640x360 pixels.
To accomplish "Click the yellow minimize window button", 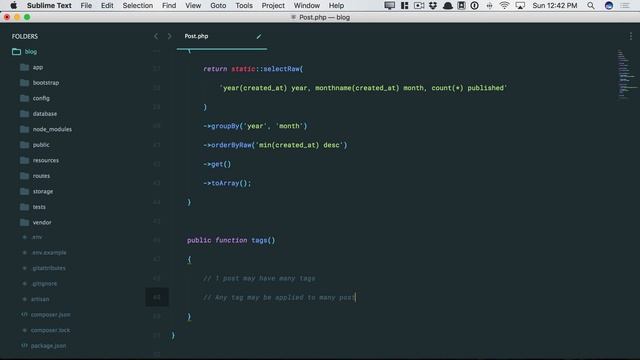I will click(17, 17).
